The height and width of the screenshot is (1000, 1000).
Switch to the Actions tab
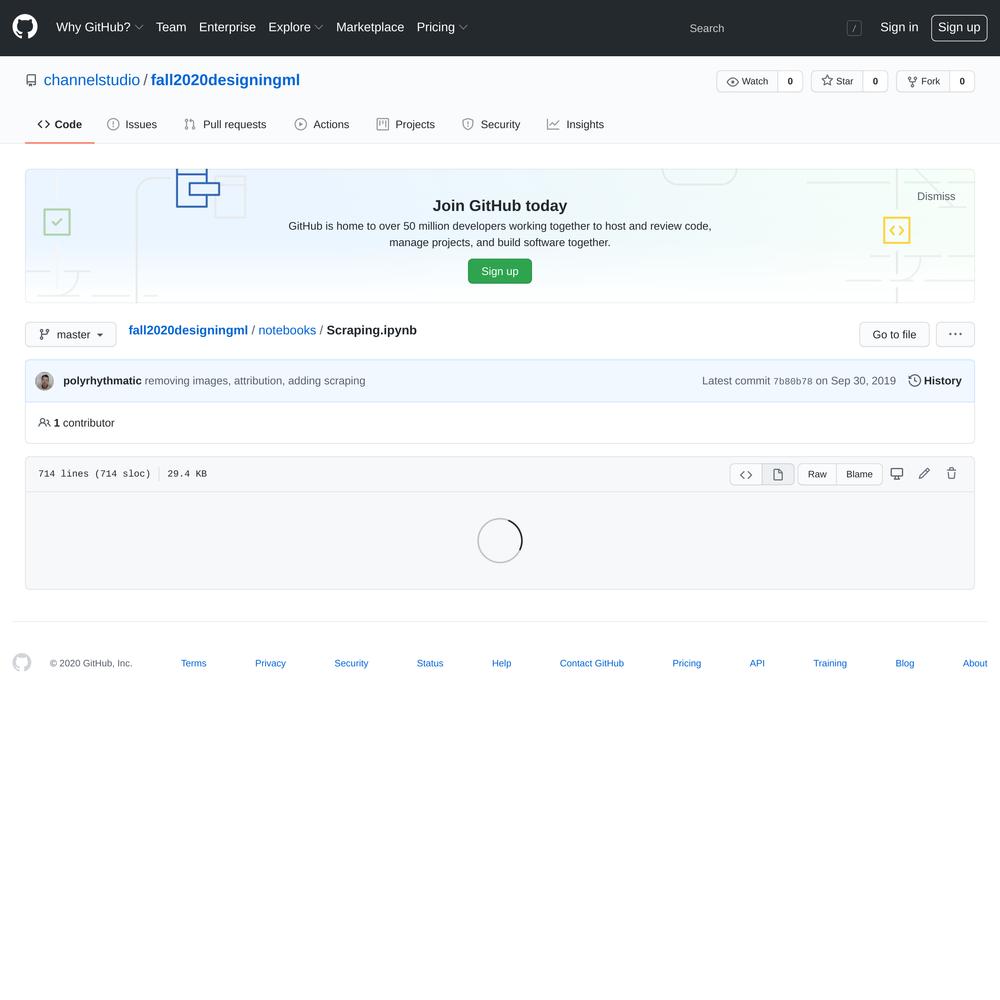[322, 124]
